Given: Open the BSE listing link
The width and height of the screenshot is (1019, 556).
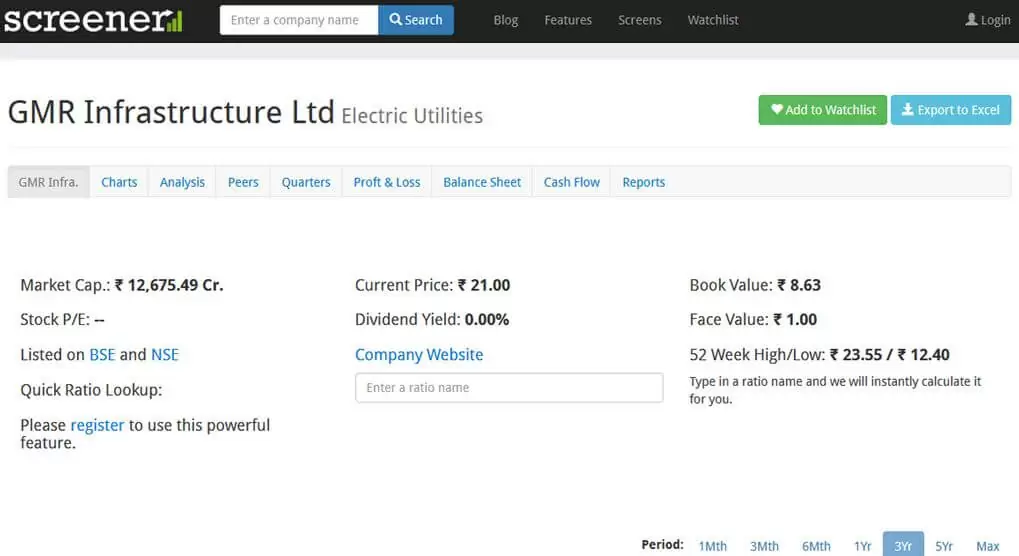Looking at the screenshot, I should 102,355.
